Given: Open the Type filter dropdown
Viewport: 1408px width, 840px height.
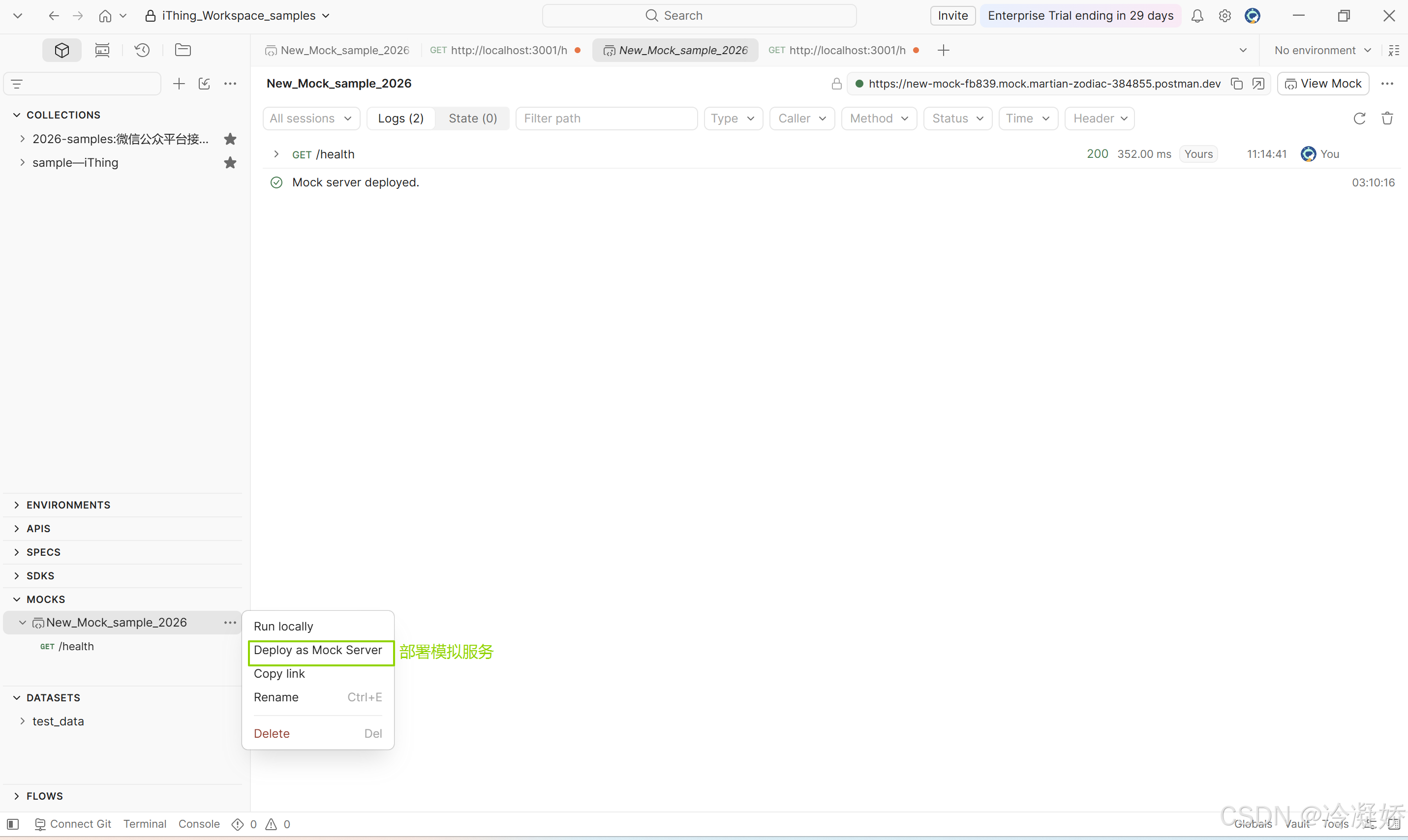Looking at the screenshot, I should (x=733, y=119).
